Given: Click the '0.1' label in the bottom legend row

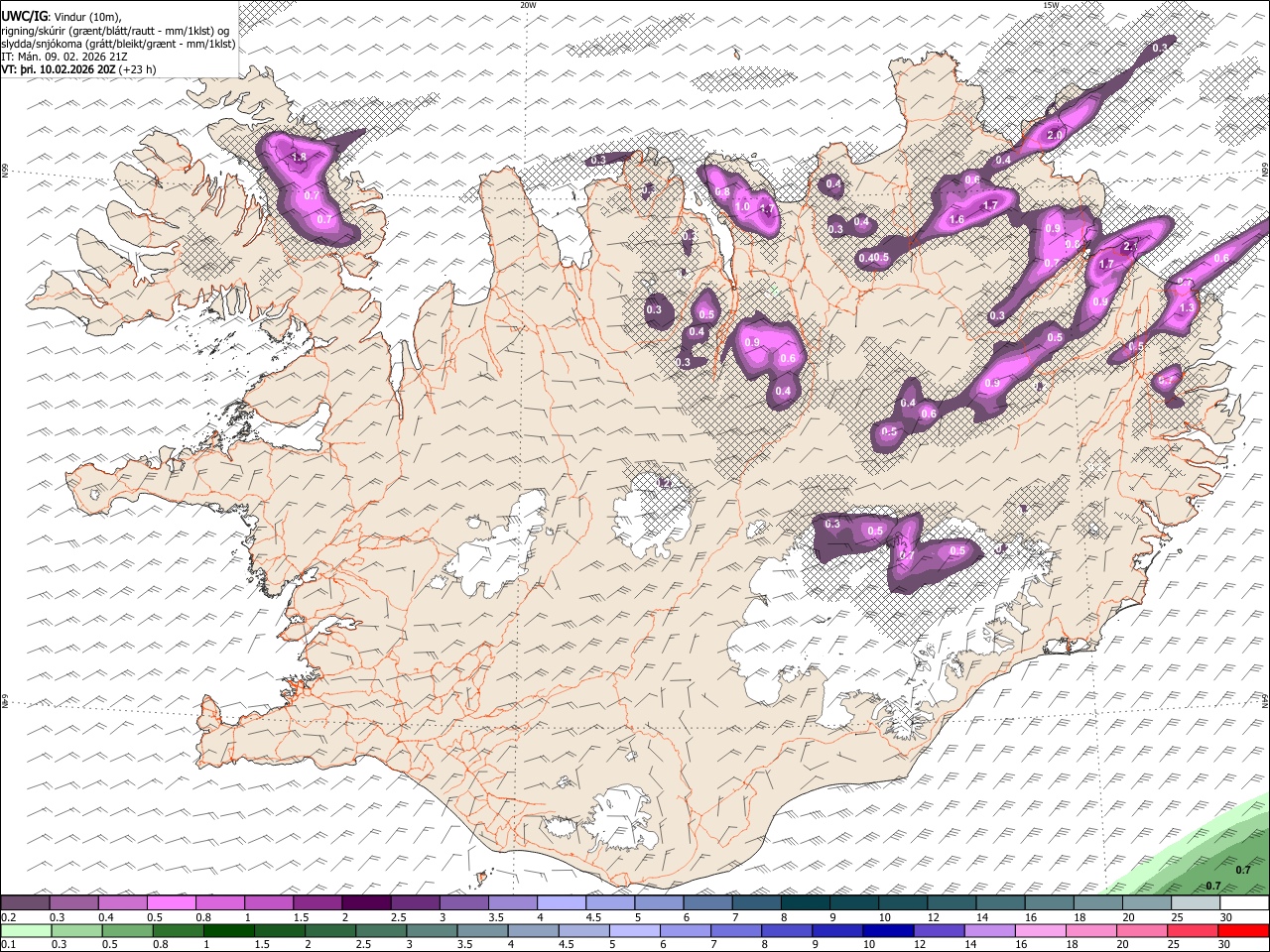Looking at the screenshot, I should coord(7,945).
